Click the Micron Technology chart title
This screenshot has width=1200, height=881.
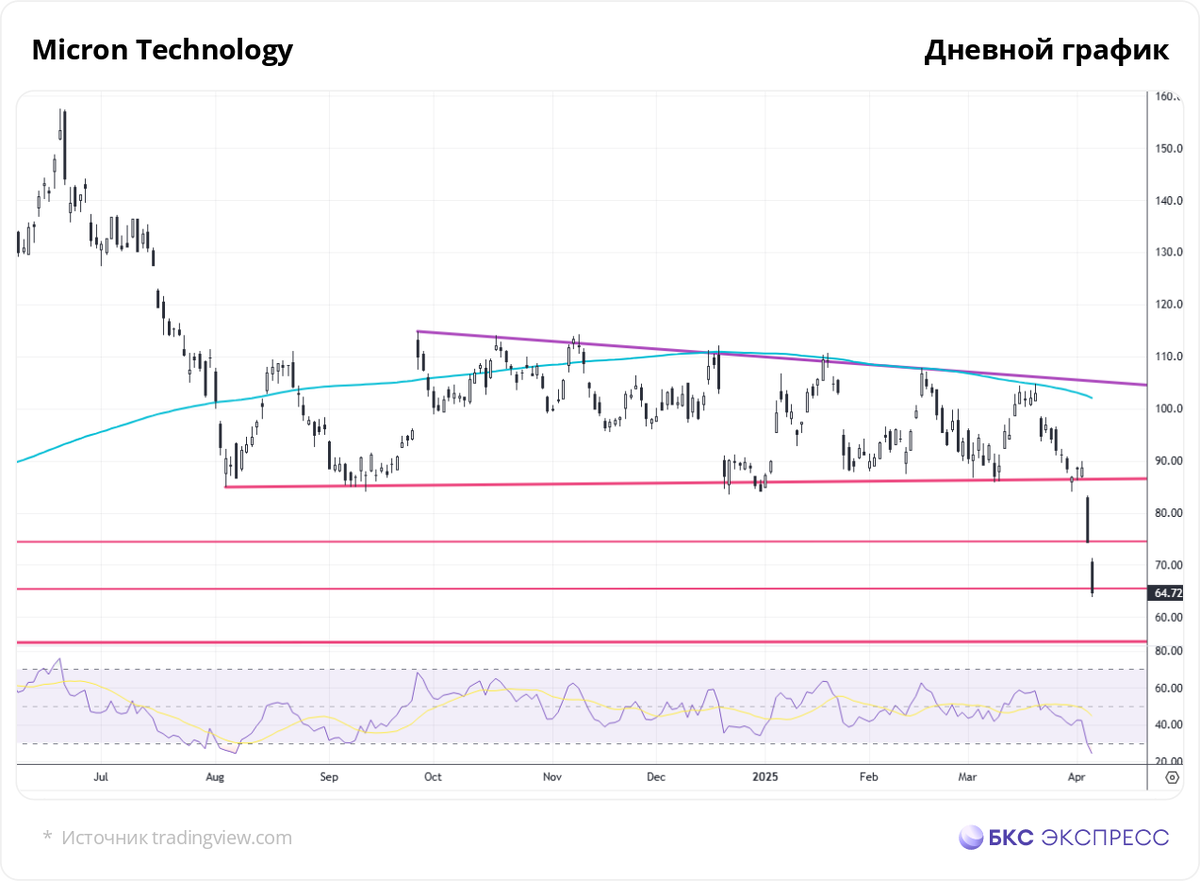pyautogui.click(x=162, y=50)
